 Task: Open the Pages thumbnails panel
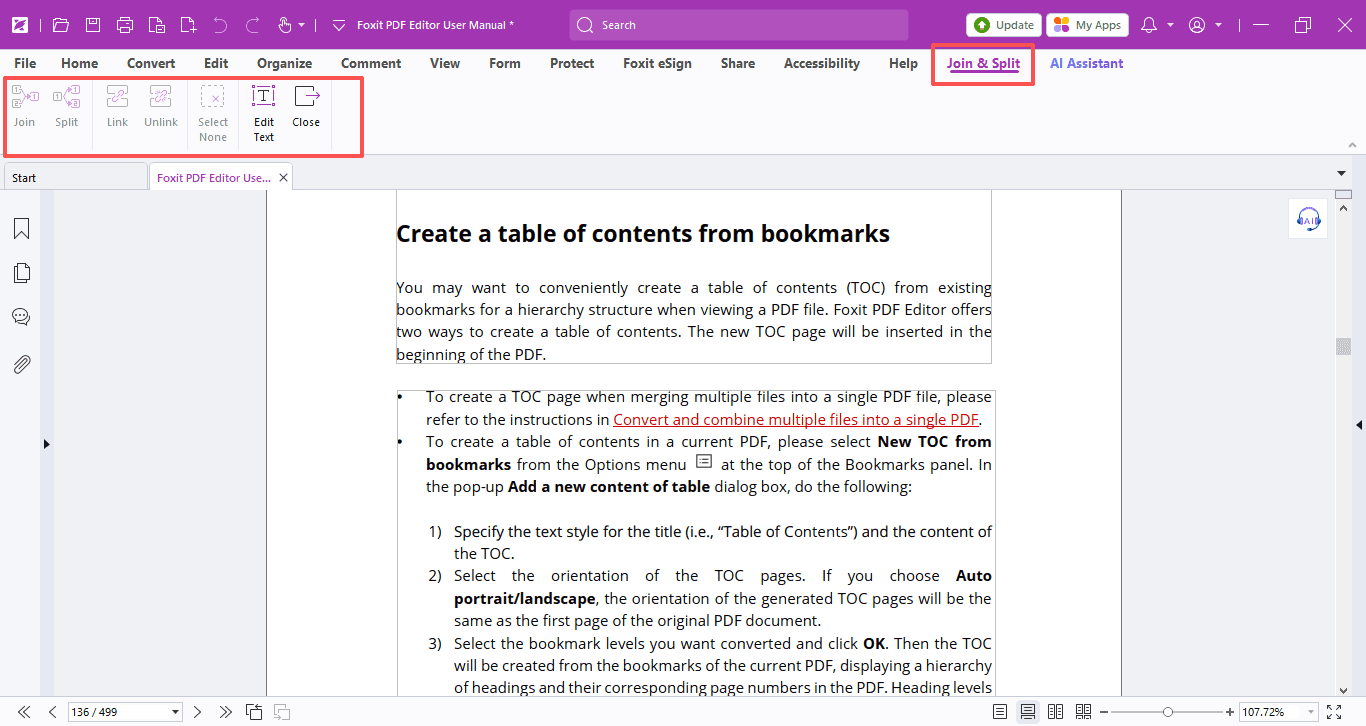pos(21,273)
